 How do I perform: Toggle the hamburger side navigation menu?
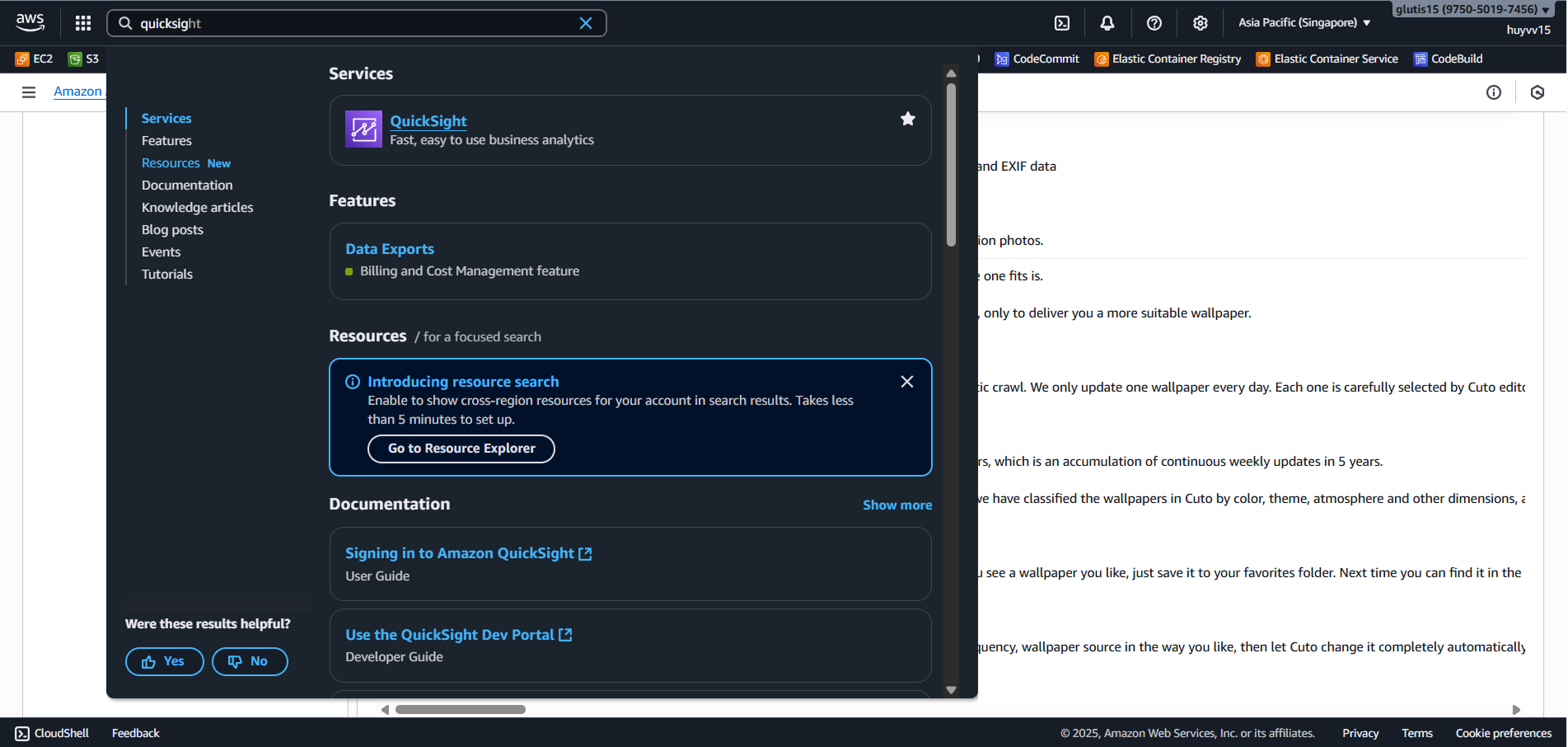coord(29,92)
